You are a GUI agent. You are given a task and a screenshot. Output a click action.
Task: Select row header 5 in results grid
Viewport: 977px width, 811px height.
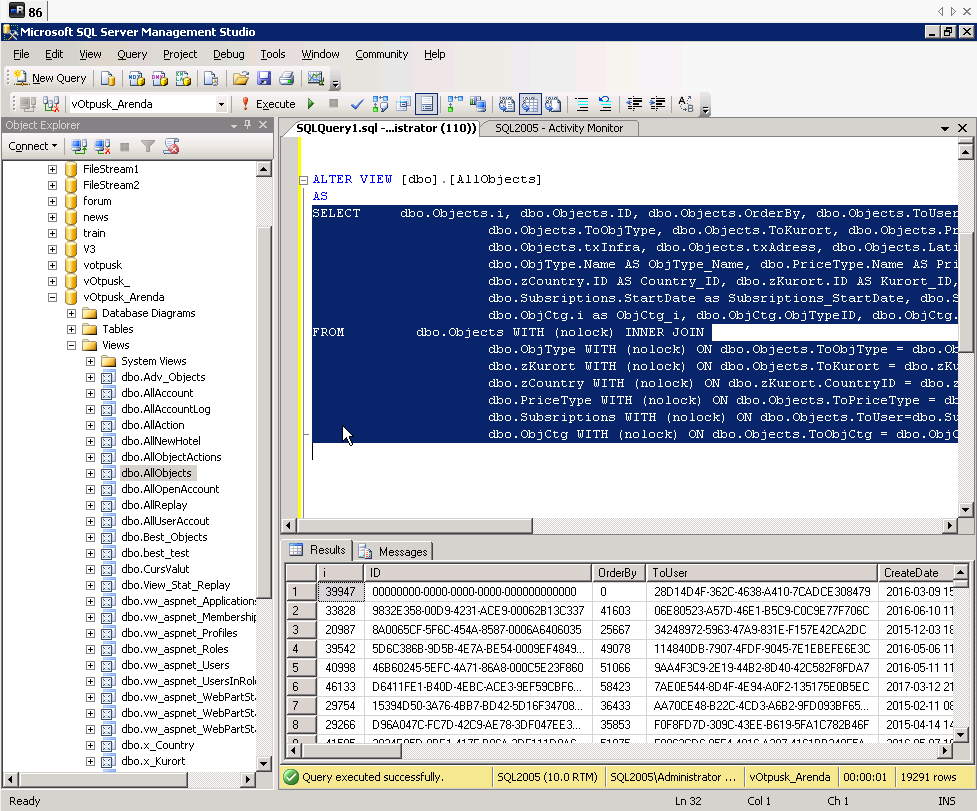pyautogui.click(x=302, y=668)
